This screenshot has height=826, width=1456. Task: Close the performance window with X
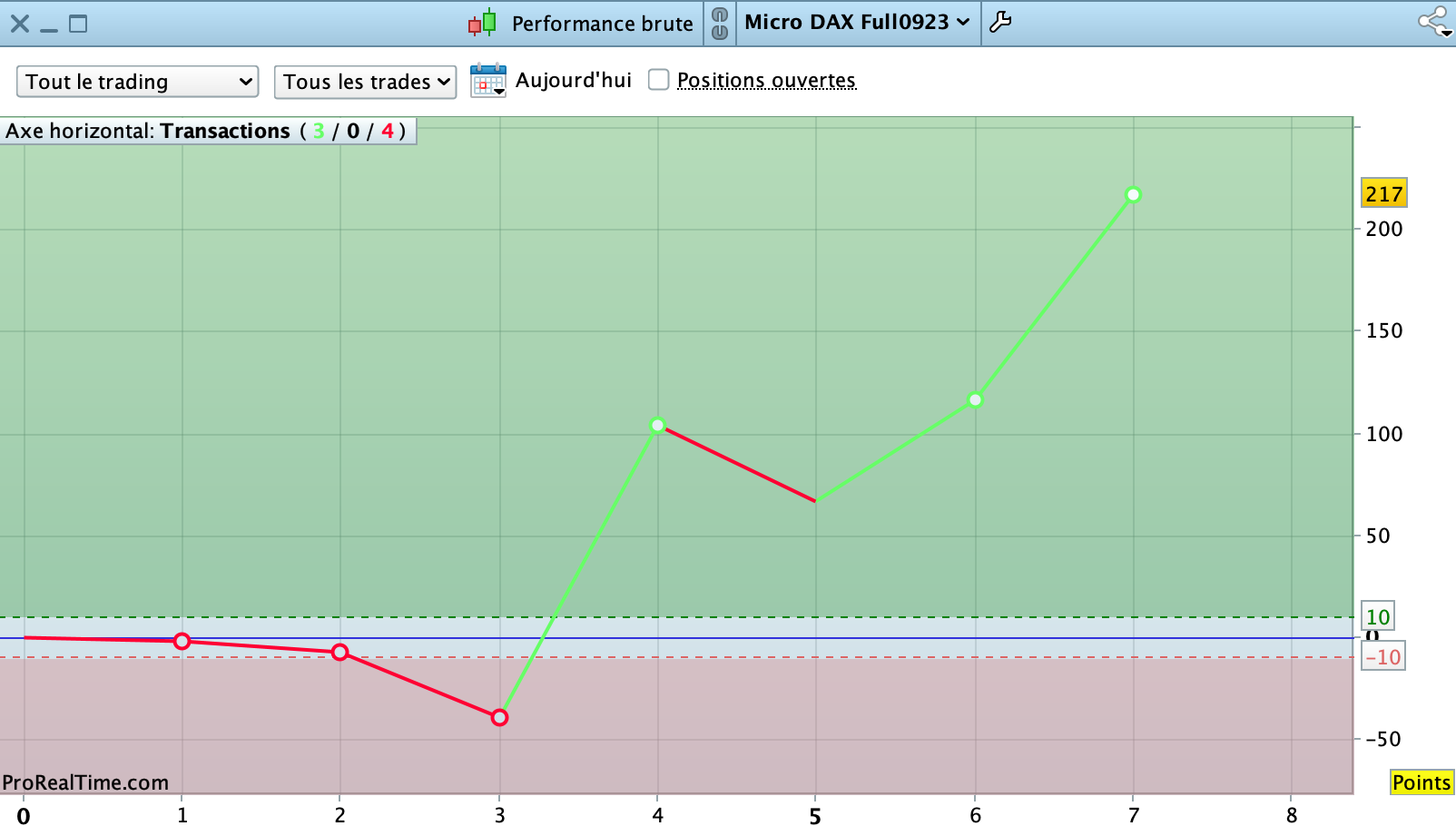(x=20, y=24)
